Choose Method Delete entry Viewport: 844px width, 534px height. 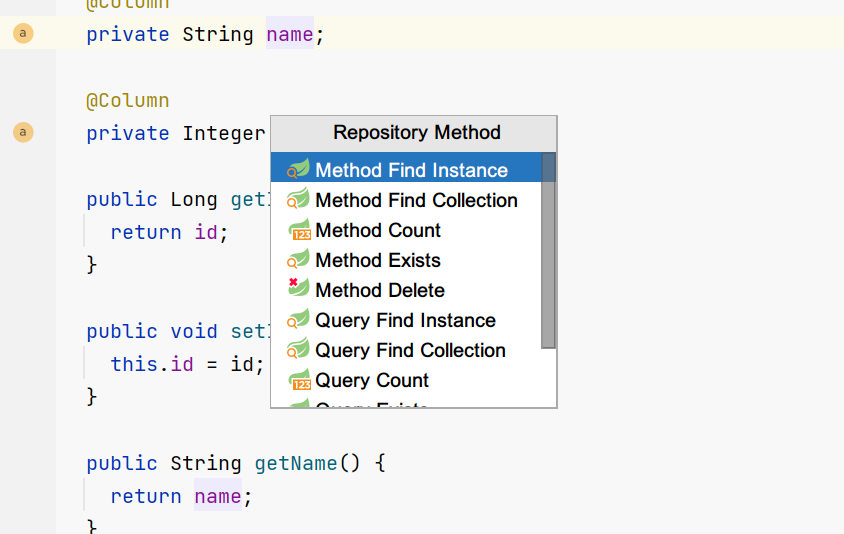(x=406, y=290)
